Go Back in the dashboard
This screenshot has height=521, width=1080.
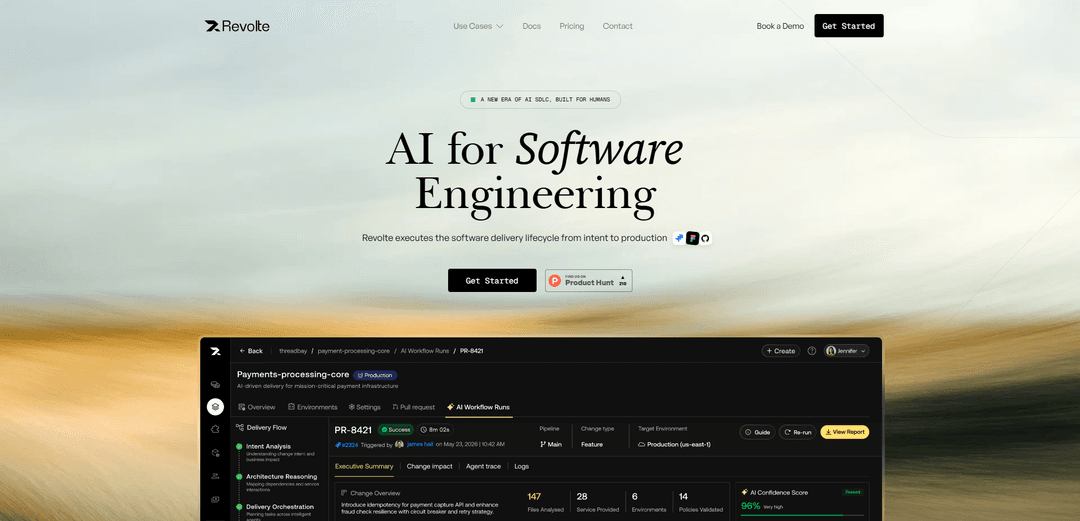coord(251,351)
